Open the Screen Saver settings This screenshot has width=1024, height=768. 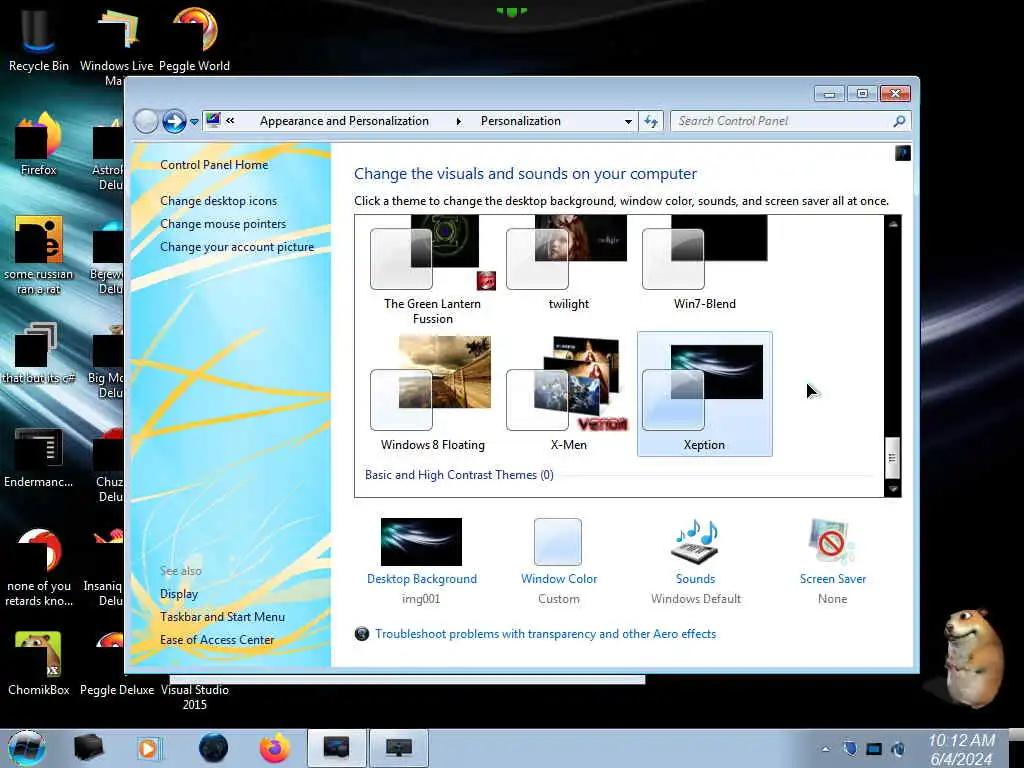click(x=832, y=562)
